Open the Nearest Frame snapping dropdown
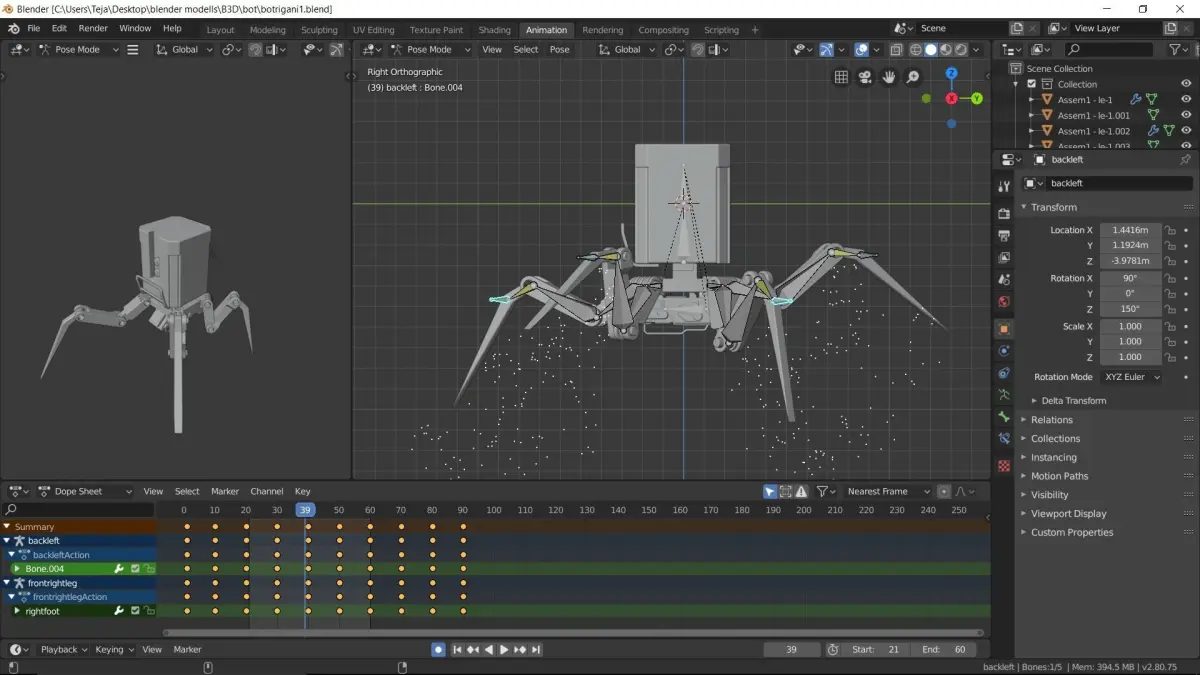 [x=889, y=491]
